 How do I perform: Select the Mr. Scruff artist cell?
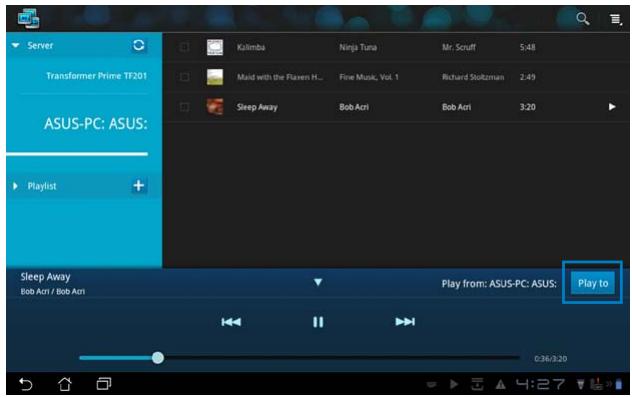pos(459,47)
